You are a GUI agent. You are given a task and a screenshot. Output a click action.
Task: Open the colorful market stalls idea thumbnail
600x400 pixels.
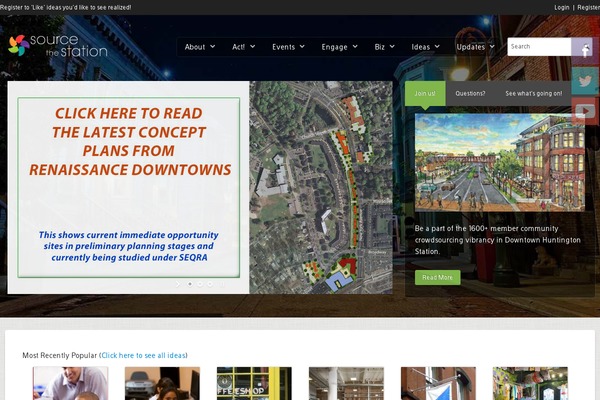(x=530, y=383)
